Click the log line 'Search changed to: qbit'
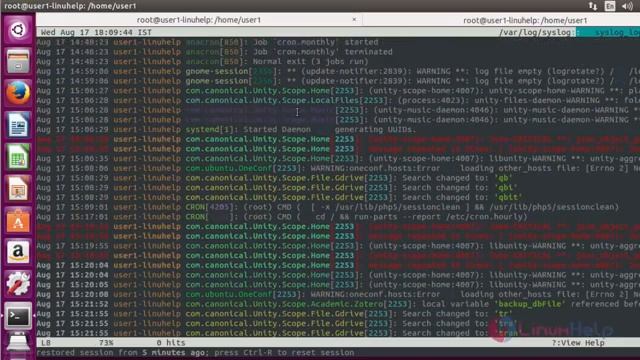This screenshot has height=360, width=640. point(279,198)
